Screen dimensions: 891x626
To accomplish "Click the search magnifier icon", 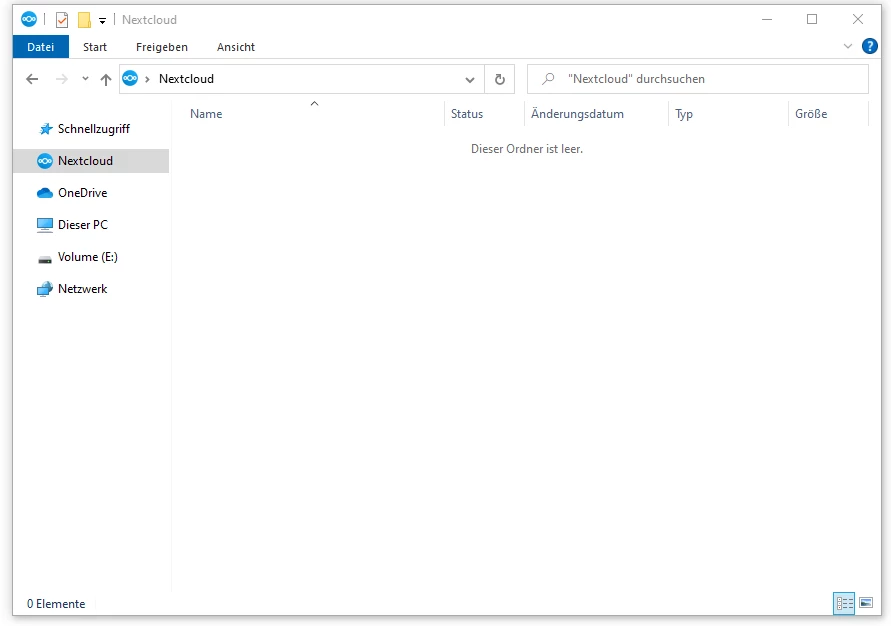I will (x=548, y=79).
